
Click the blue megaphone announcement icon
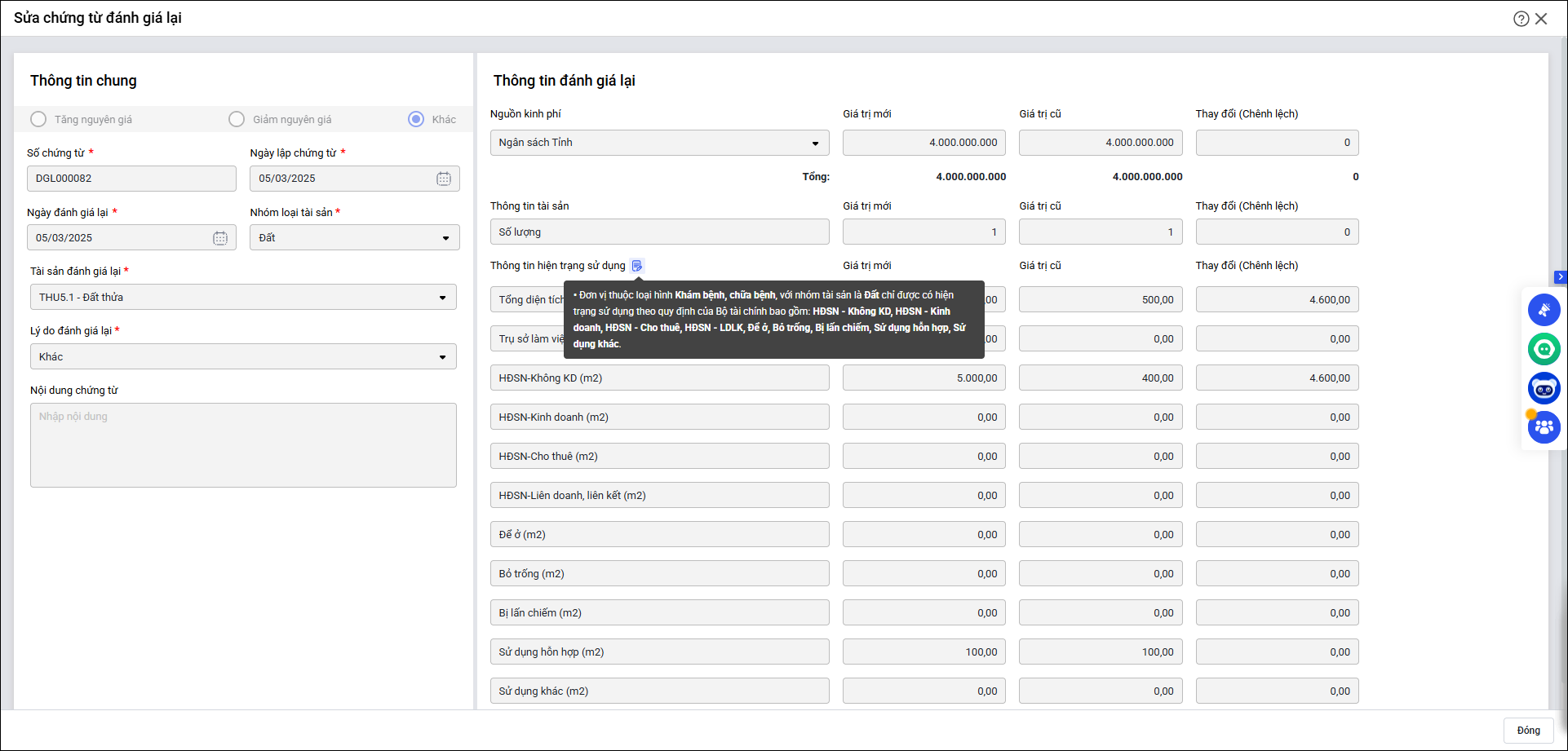tap(1544, 310)
